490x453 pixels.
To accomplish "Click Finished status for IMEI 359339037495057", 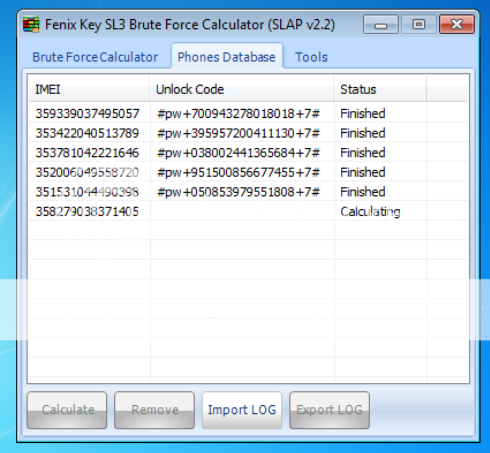I will tap(363, 114).
